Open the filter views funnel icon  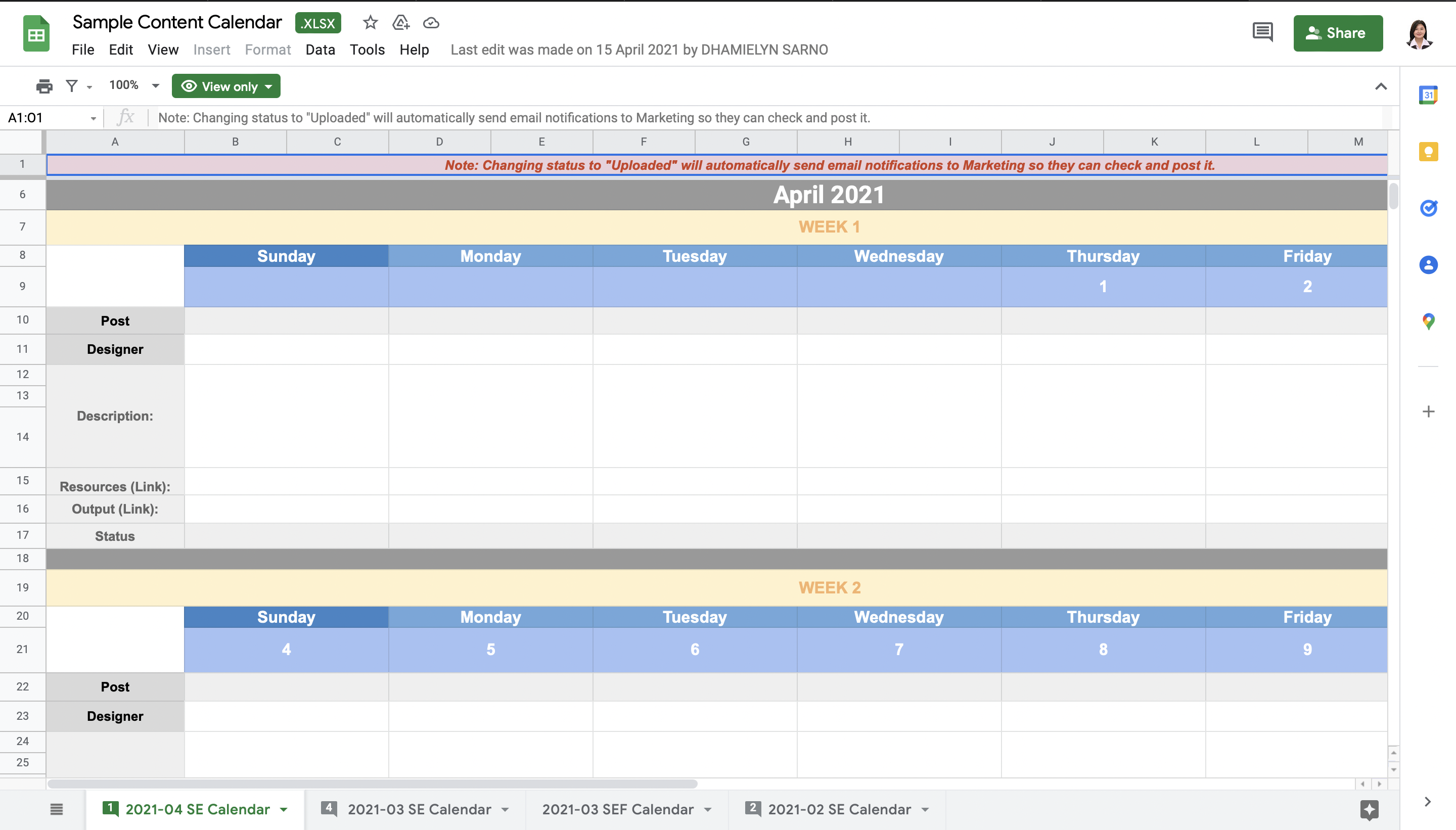click(72, 86)
